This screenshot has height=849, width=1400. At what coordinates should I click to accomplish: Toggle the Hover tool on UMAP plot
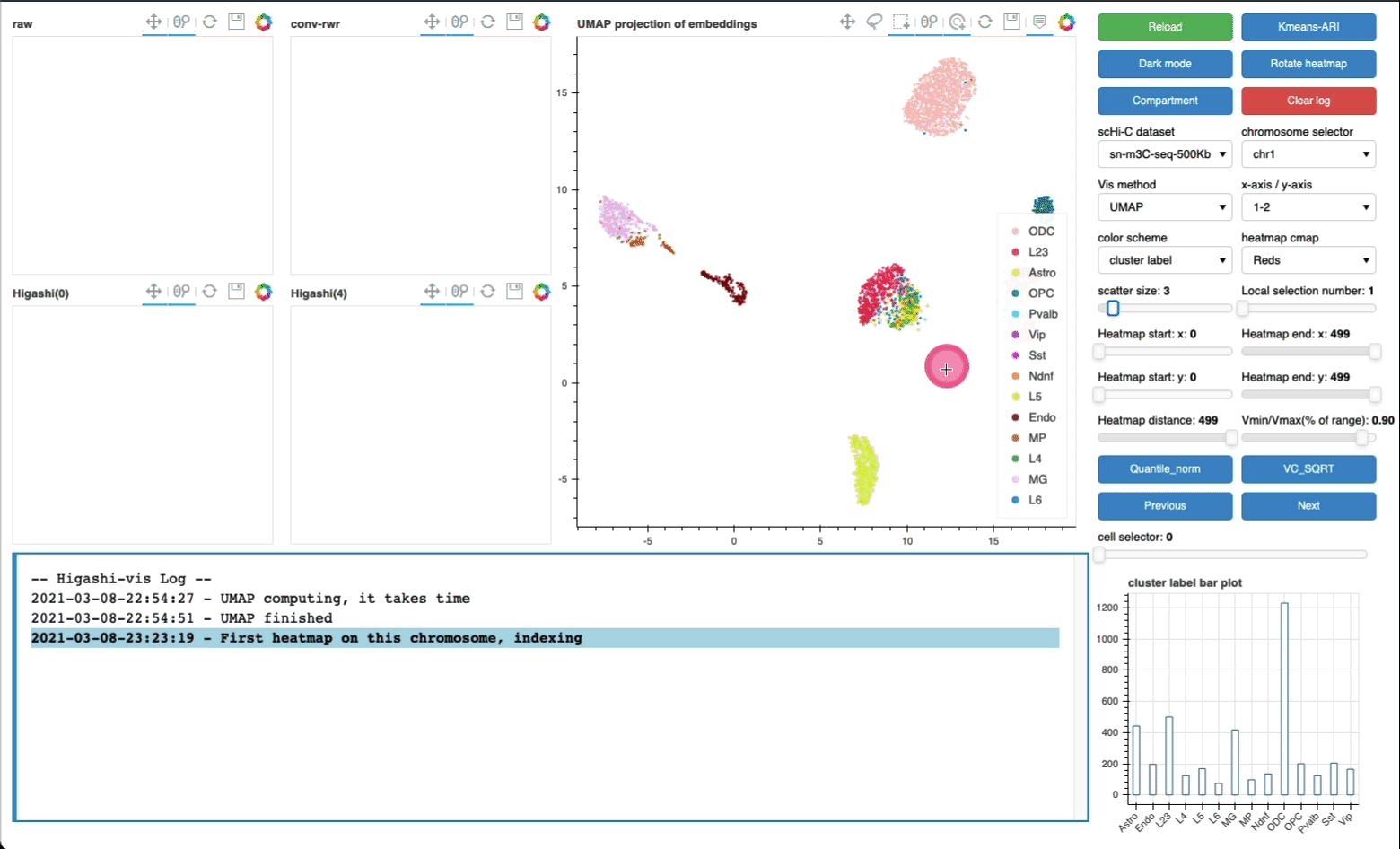1039,22
